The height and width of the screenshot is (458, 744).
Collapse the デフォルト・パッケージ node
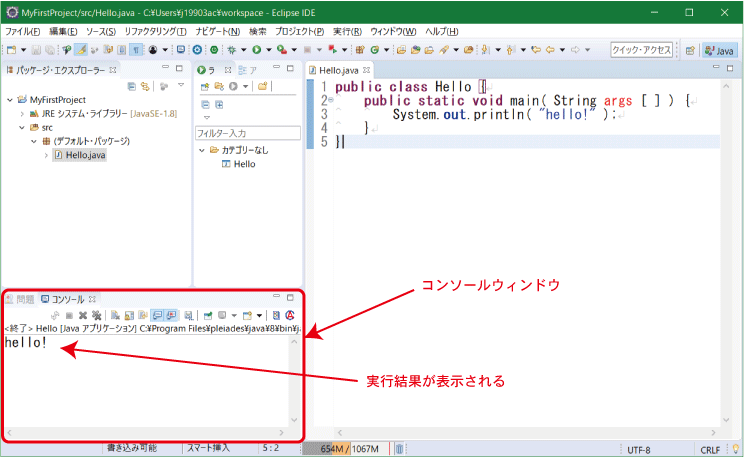34,141
